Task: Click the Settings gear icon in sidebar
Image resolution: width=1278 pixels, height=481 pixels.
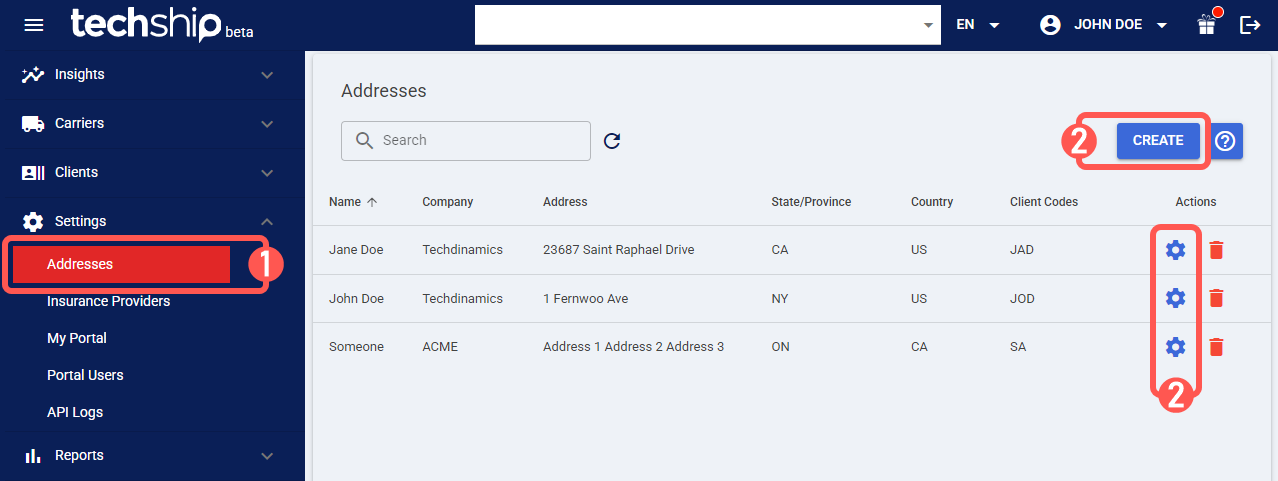Action: click(x=33, y=221)
